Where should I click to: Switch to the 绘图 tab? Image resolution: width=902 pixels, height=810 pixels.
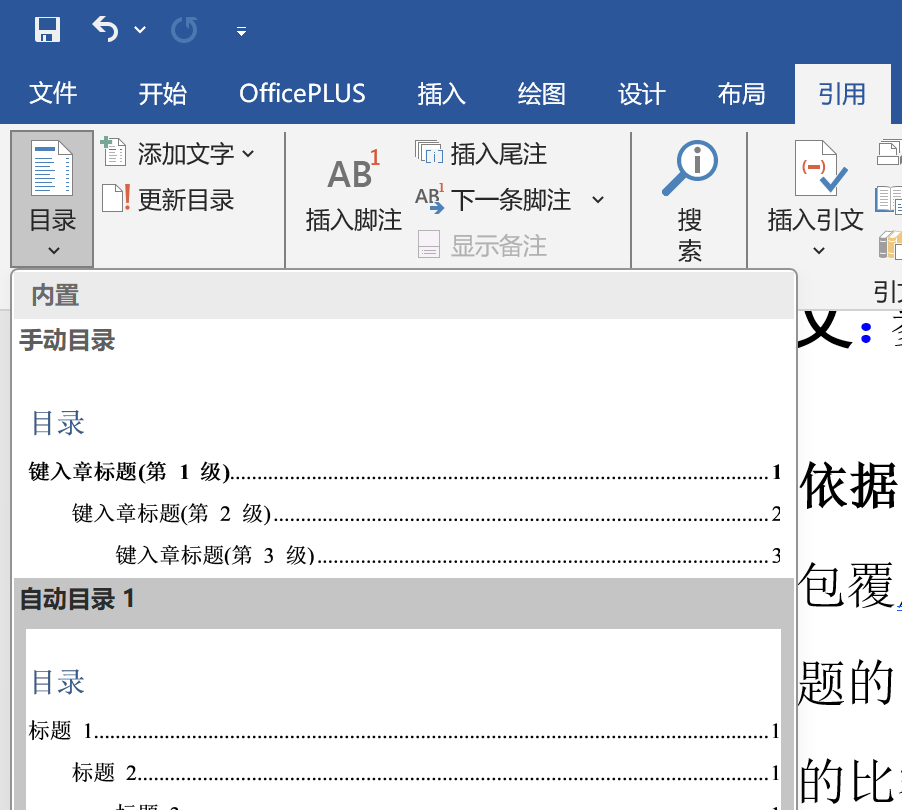coord(541,94)
